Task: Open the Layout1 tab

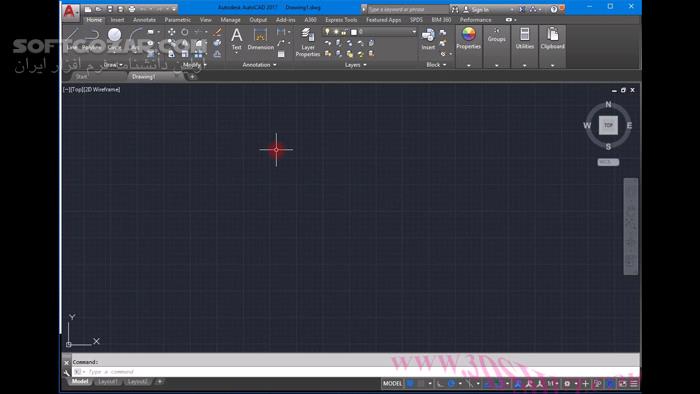Action: tap(108, 382)
